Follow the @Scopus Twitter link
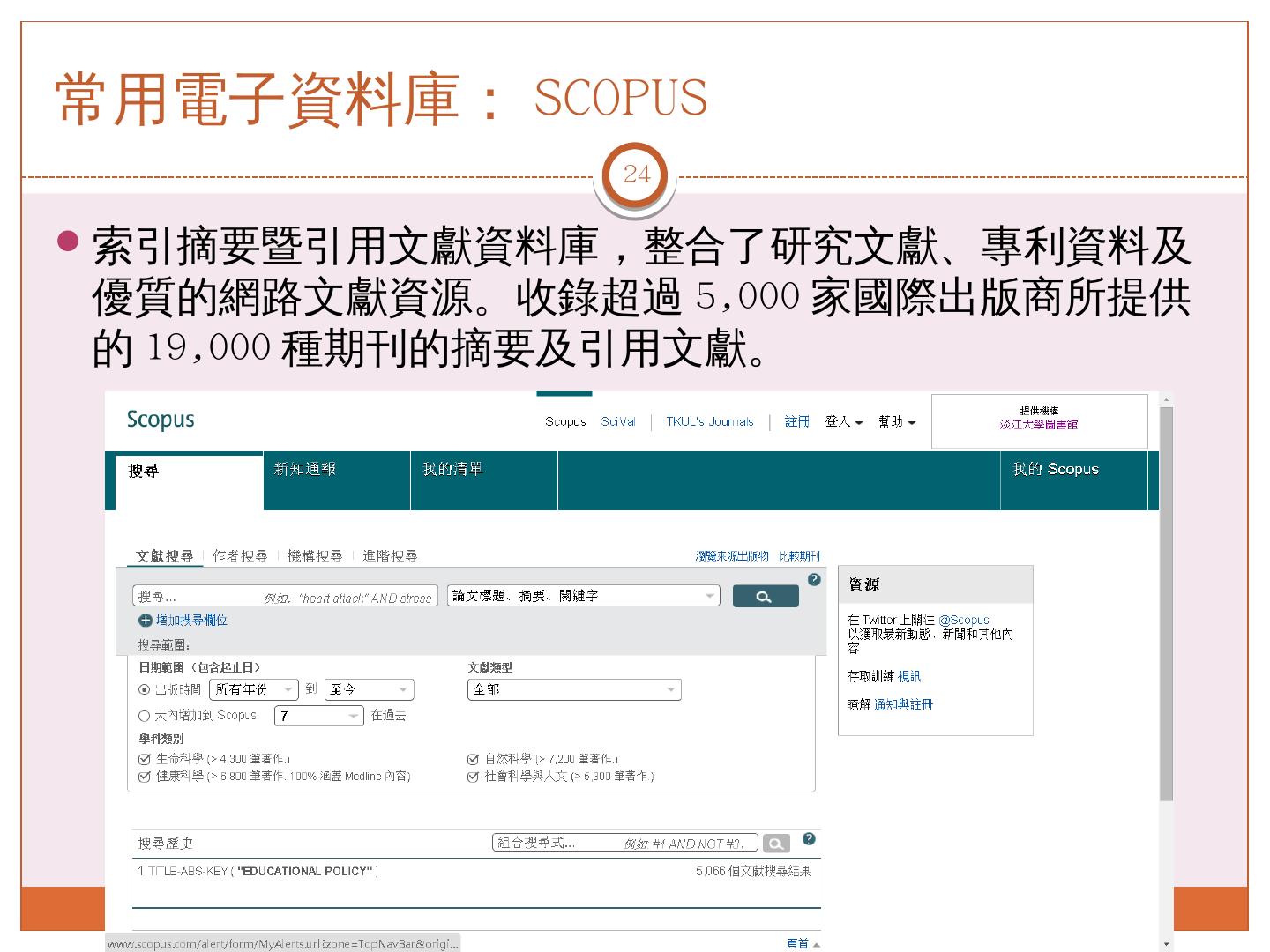 click(x=964, y=621)
